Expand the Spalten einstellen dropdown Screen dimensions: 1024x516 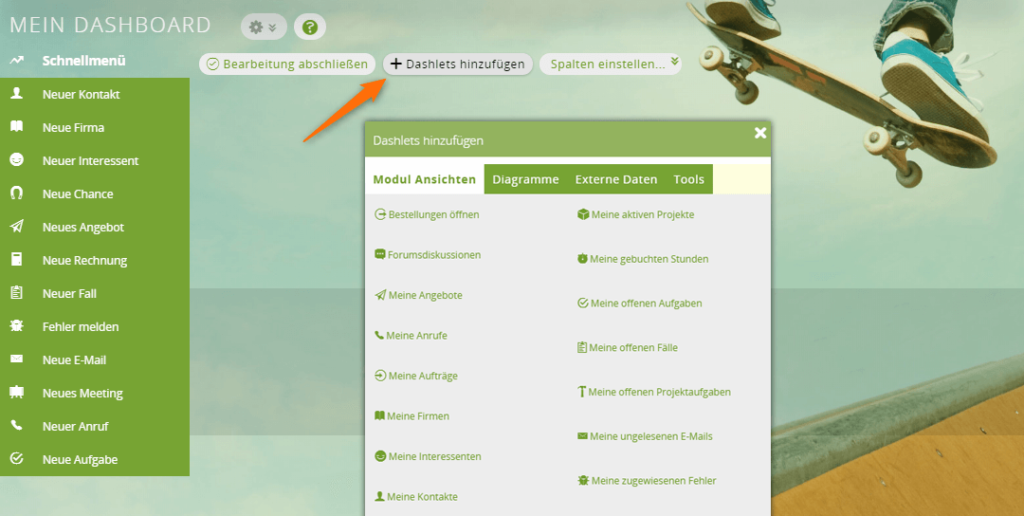click(x=611, y=64)
